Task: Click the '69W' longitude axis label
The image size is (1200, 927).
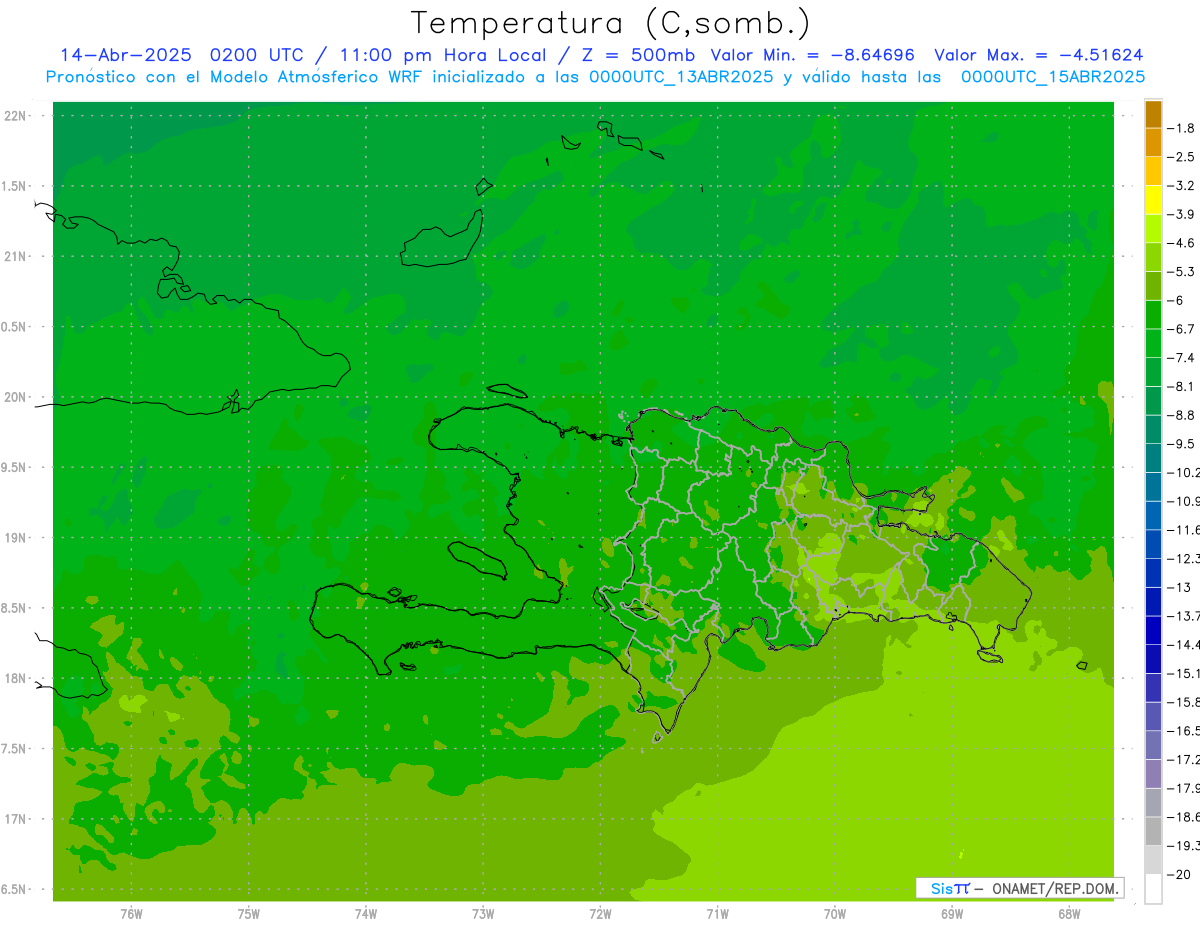Action: pyautogui.click(x=952, y=913)
